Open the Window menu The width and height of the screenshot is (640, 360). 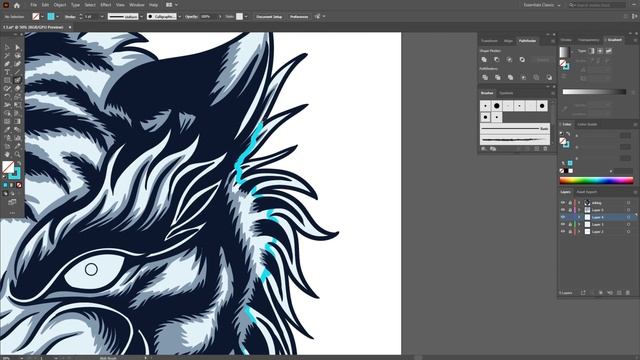[137, 5]
